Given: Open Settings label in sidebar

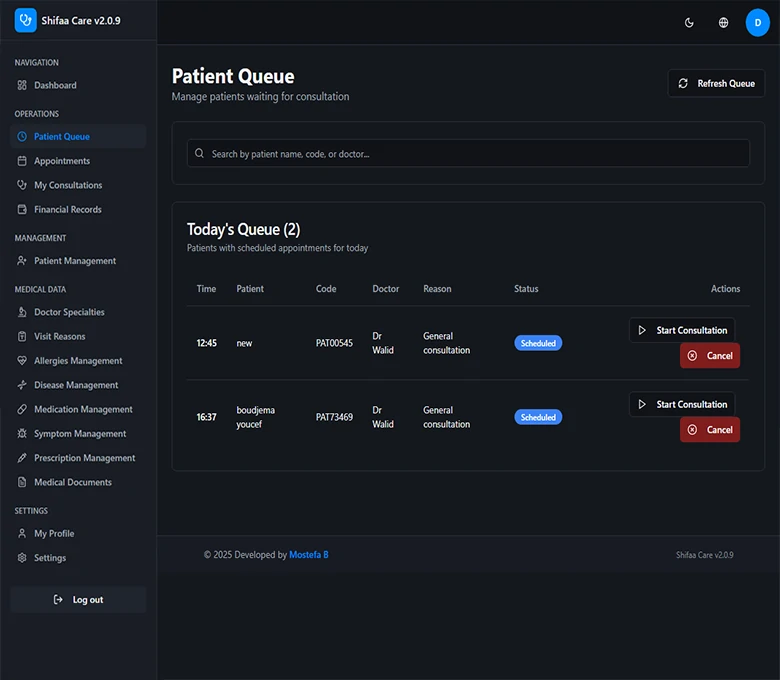Looking at the screenshot, I should [50, 558].
